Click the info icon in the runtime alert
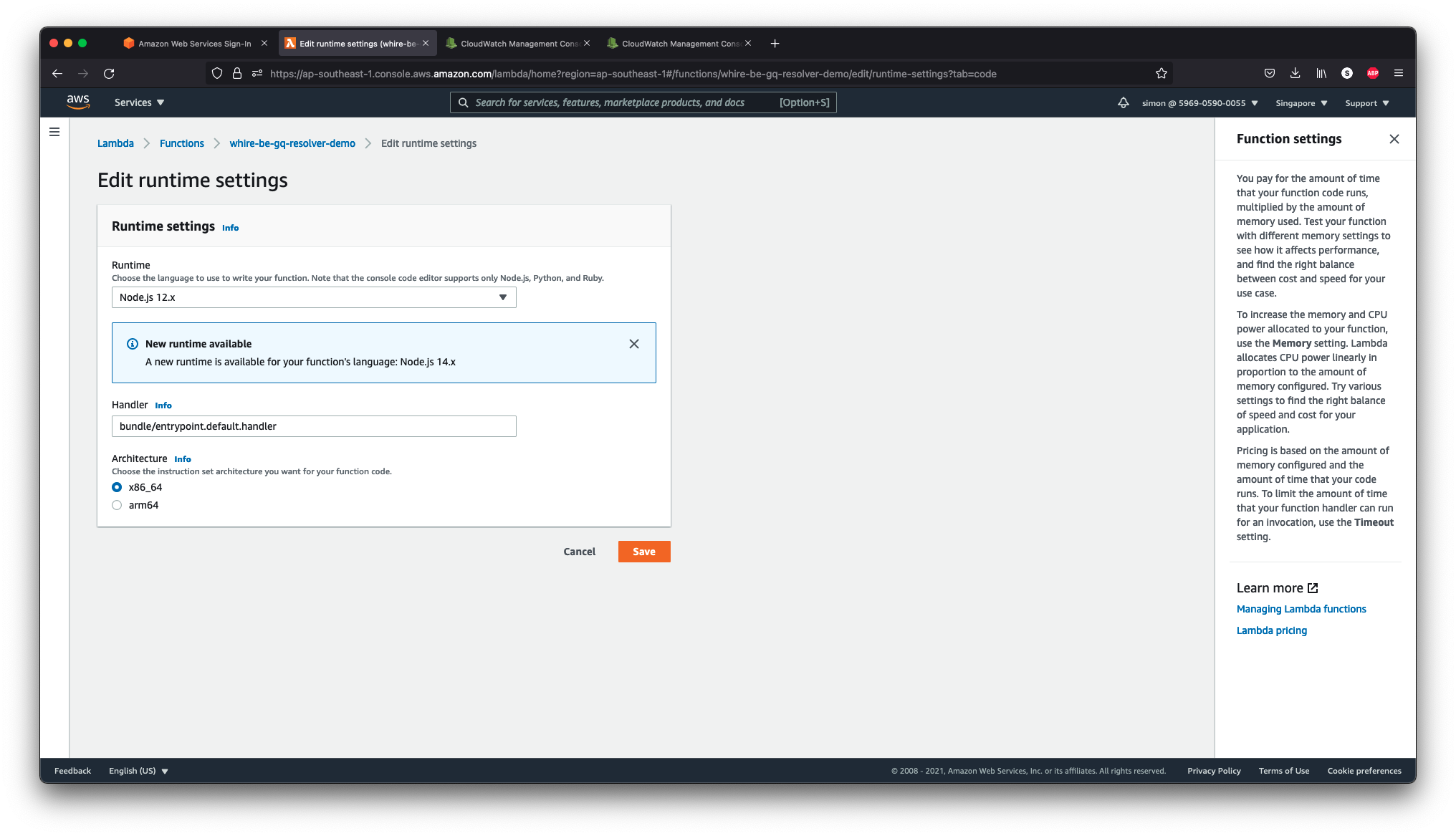 (132, 344)
